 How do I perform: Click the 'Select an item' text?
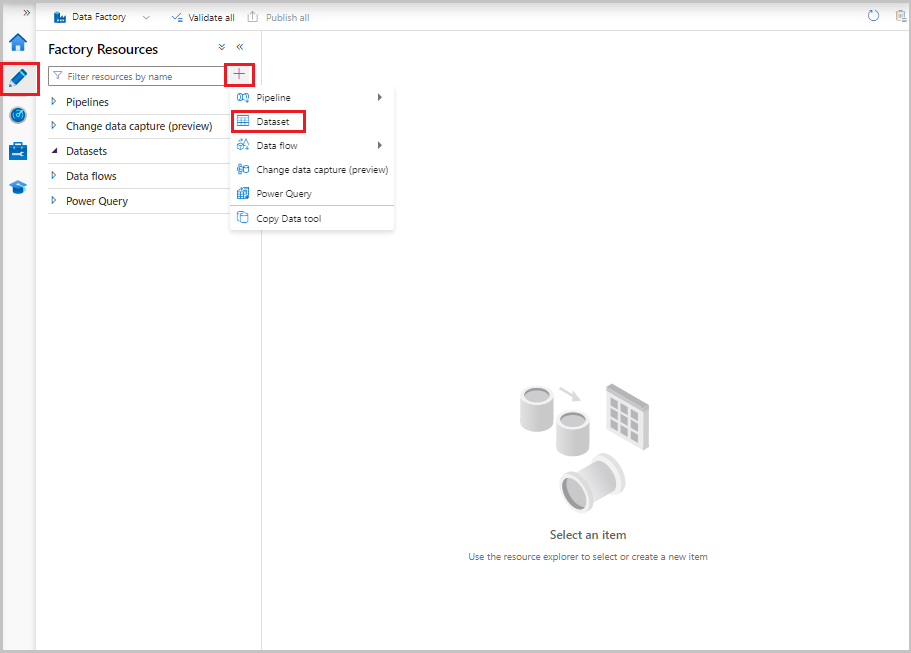[x=588, y=535]
